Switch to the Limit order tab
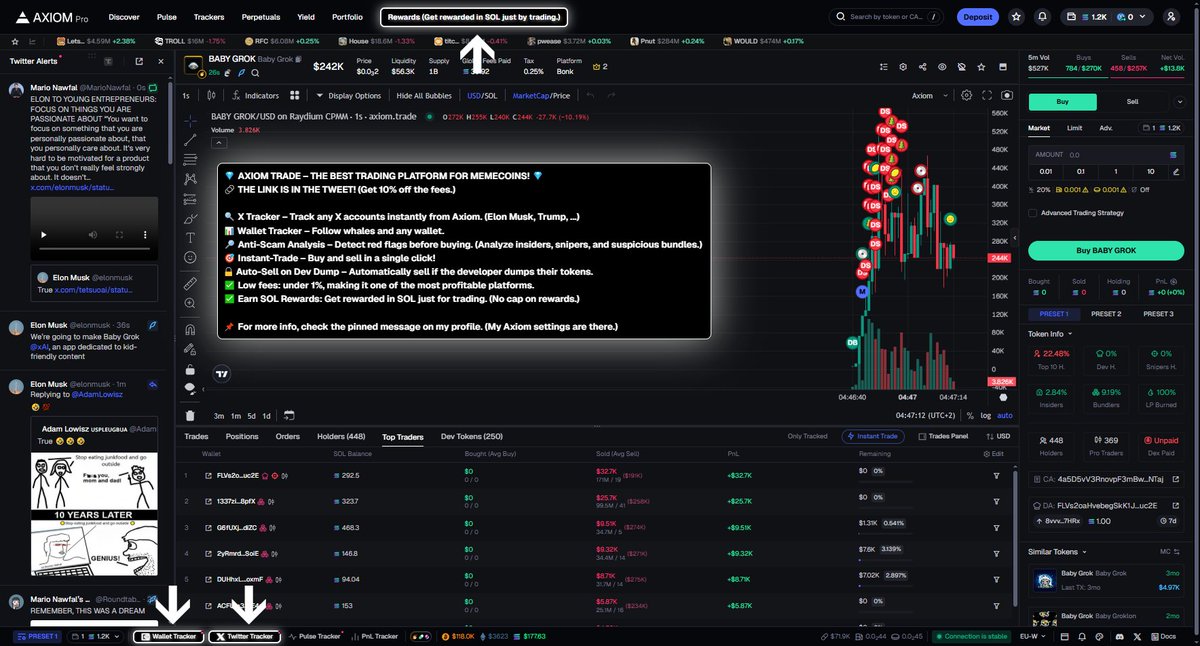 [1074, 128]
